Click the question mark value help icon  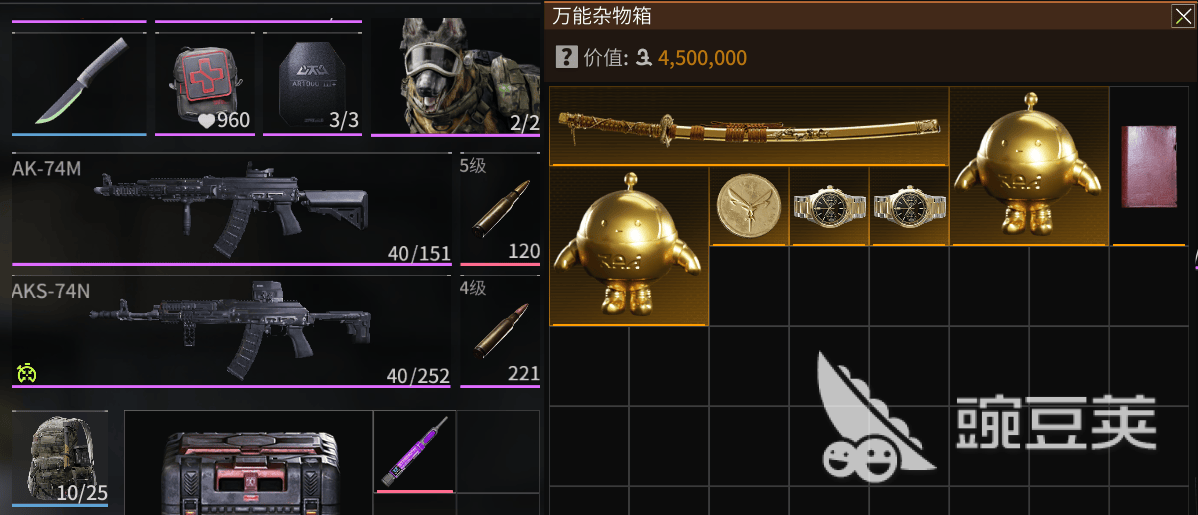pos(566,57)
